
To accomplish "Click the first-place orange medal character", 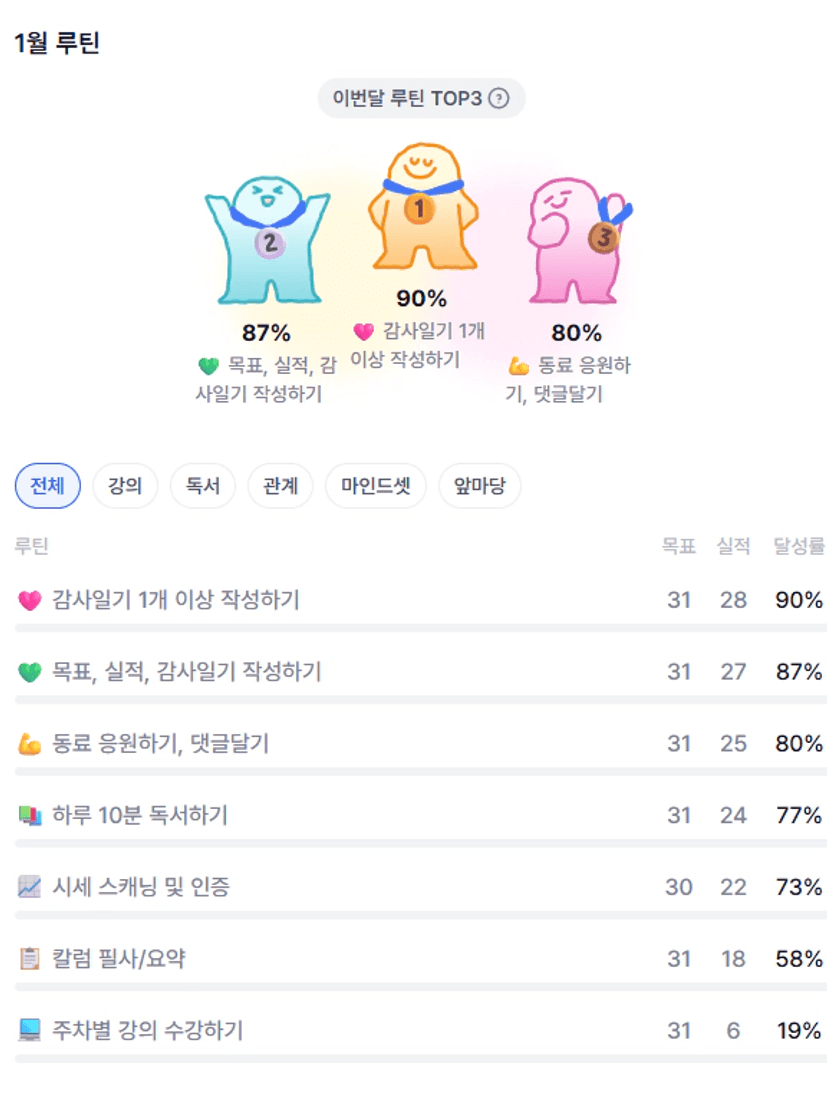I will coord(422,208).
